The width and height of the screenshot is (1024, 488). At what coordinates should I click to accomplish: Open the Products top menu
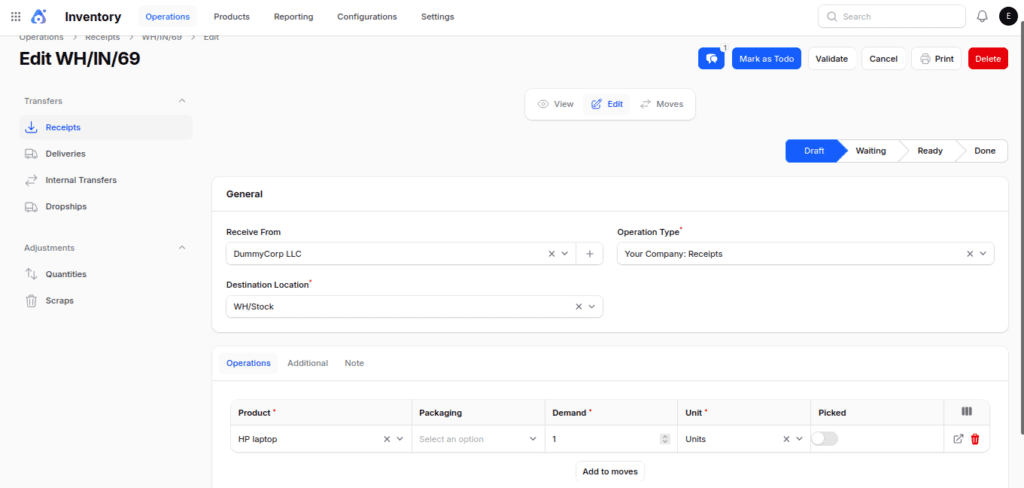pyautogui.click(x=232, y=16)
